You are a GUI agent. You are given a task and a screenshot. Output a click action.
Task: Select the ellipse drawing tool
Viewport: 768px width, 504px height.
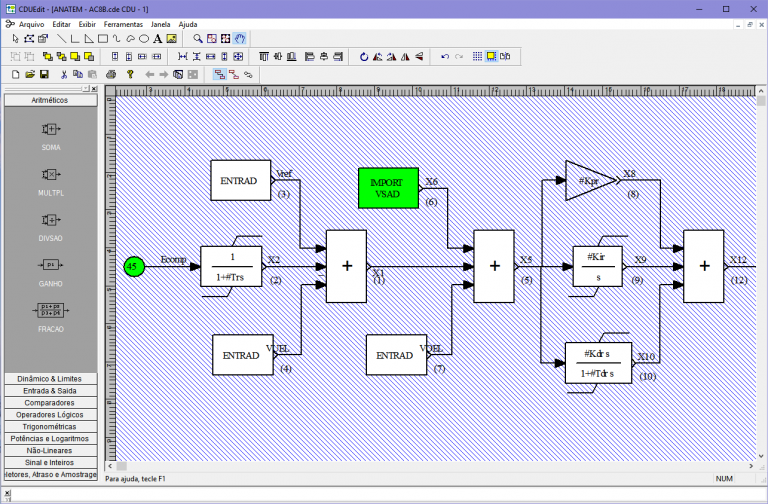[144, 39]
